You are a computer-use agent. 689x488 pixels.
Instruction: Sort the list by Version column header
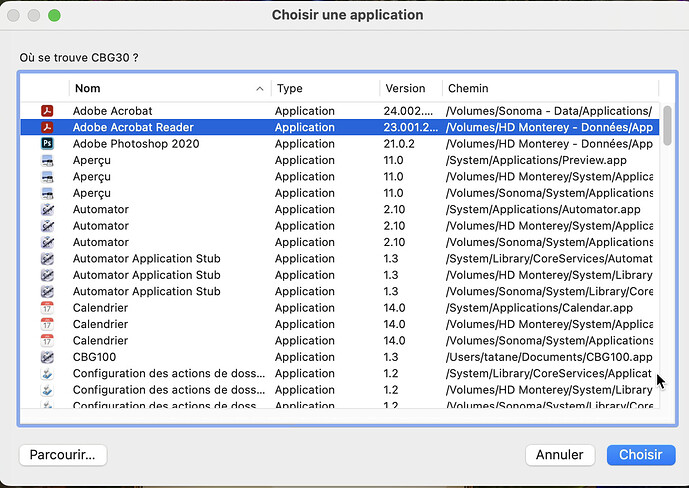coord(411,88)
